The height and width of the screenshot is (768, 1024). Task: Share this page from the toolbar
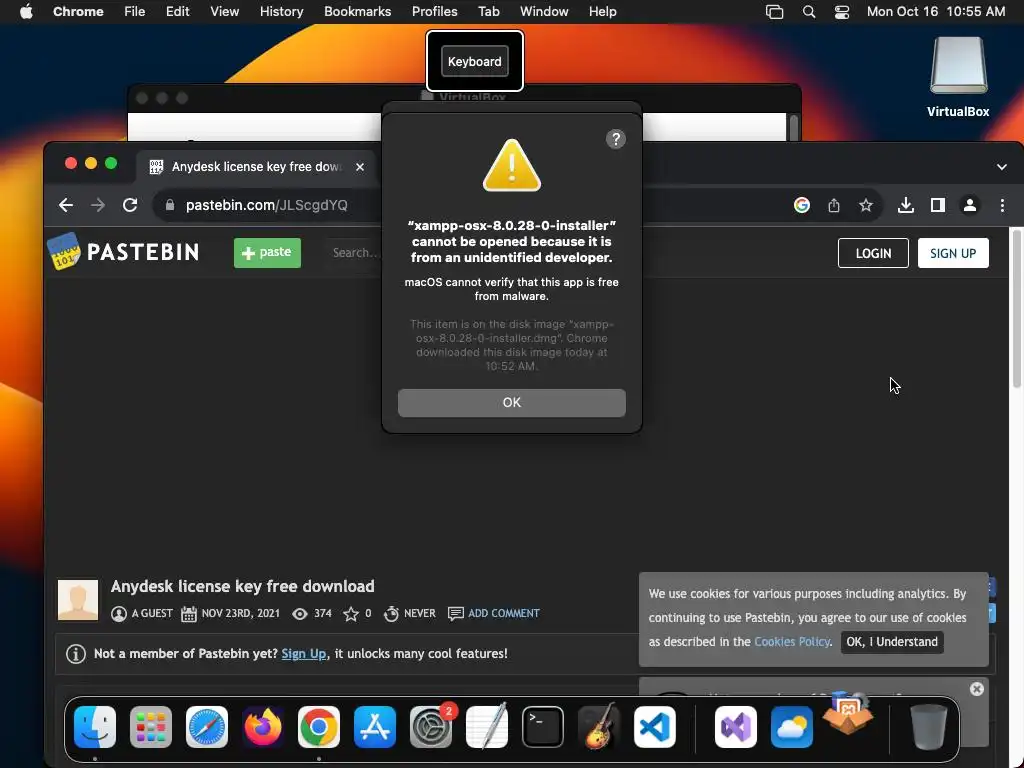834,205
